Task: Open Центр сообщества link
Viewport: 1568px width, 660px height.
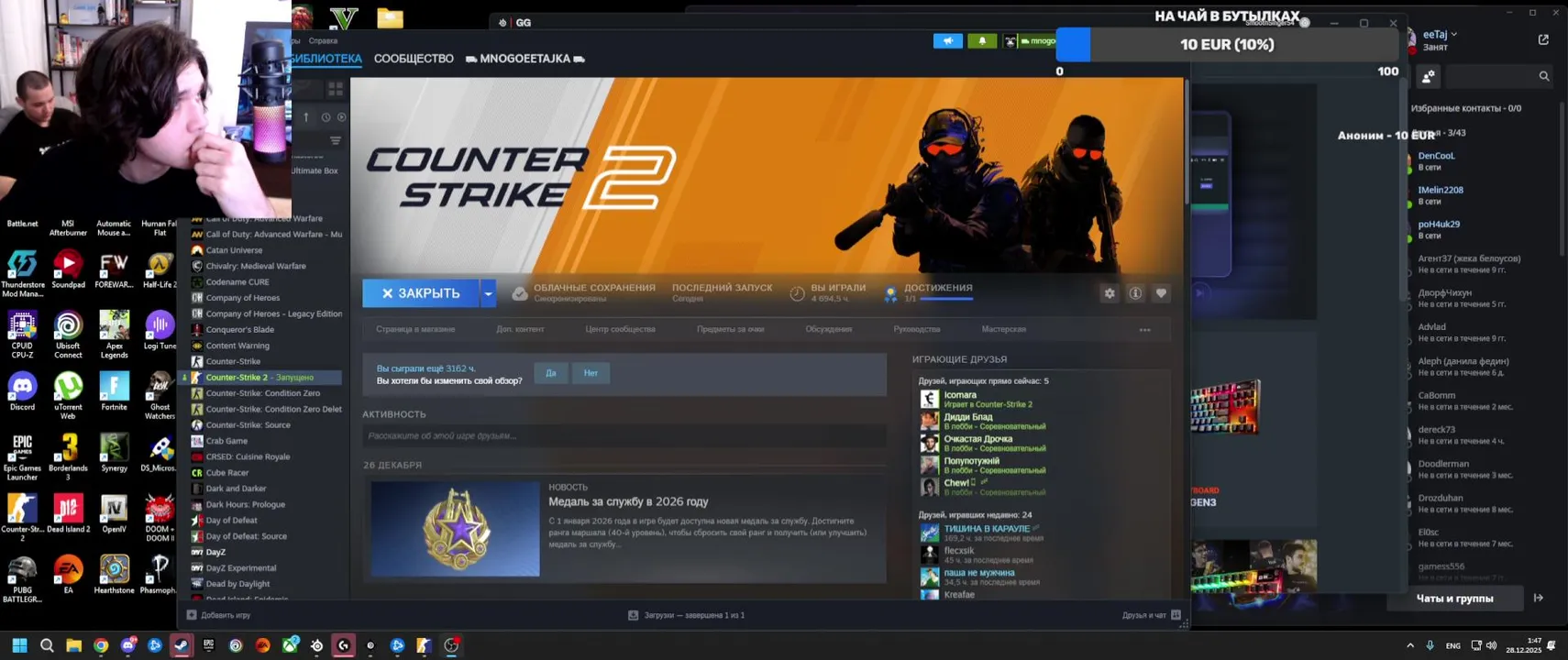Action: [x=620, y=329]
